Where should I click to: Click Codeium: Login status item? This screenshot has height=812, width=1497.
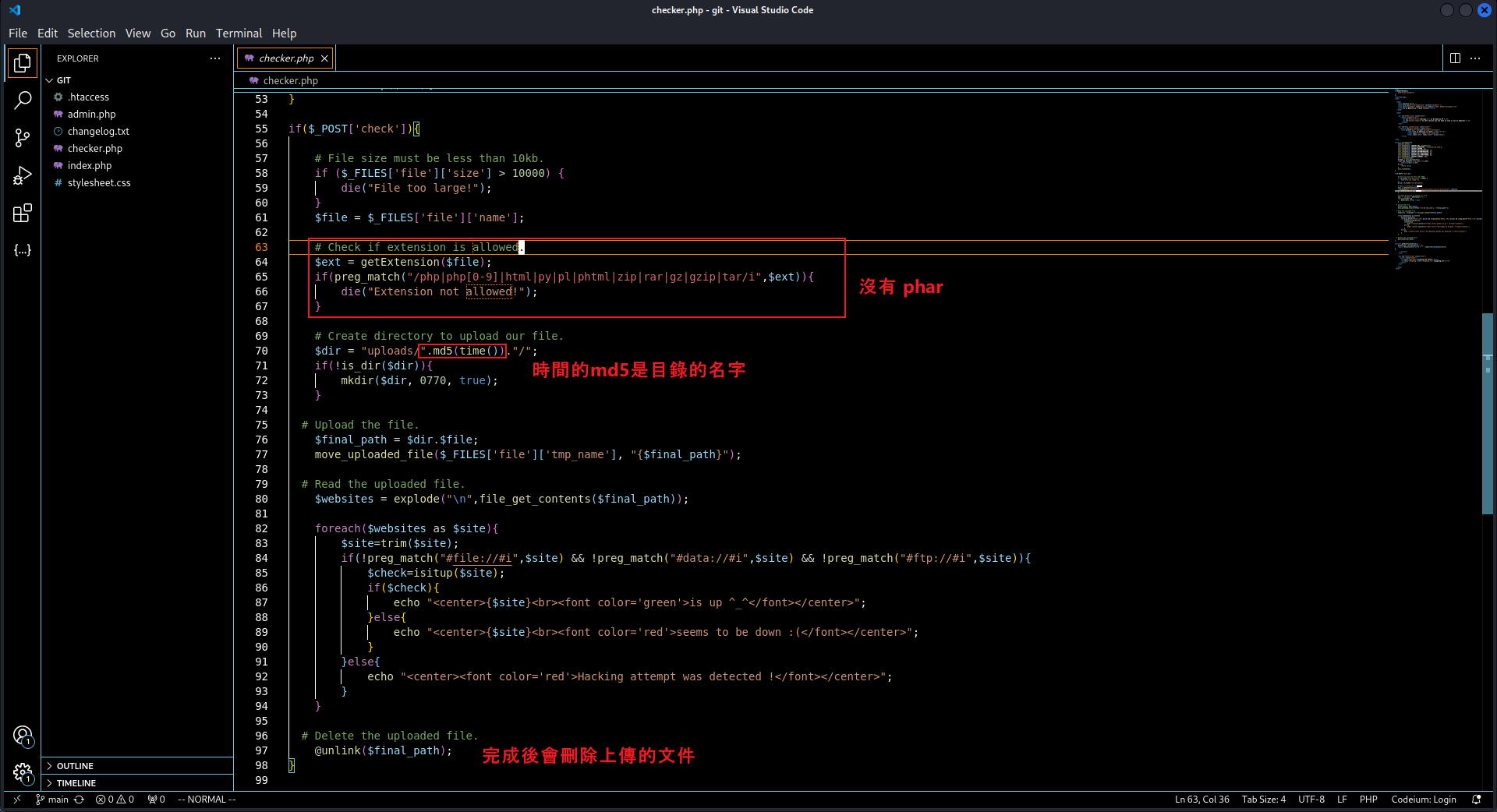1424,800
